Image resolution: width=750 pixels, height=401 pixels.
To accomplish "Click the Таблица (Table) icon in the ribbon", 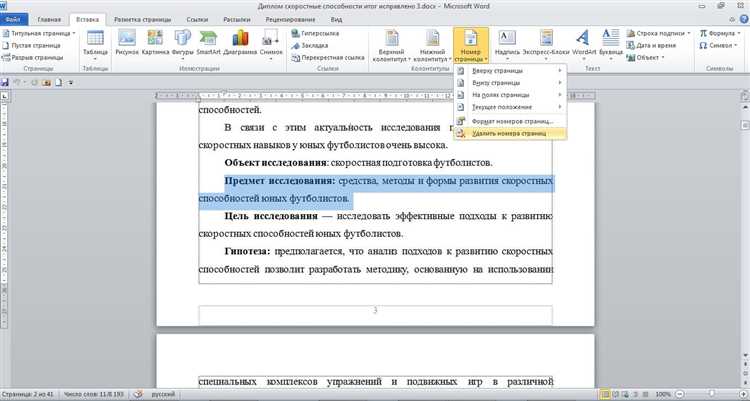I will [95, 43].
